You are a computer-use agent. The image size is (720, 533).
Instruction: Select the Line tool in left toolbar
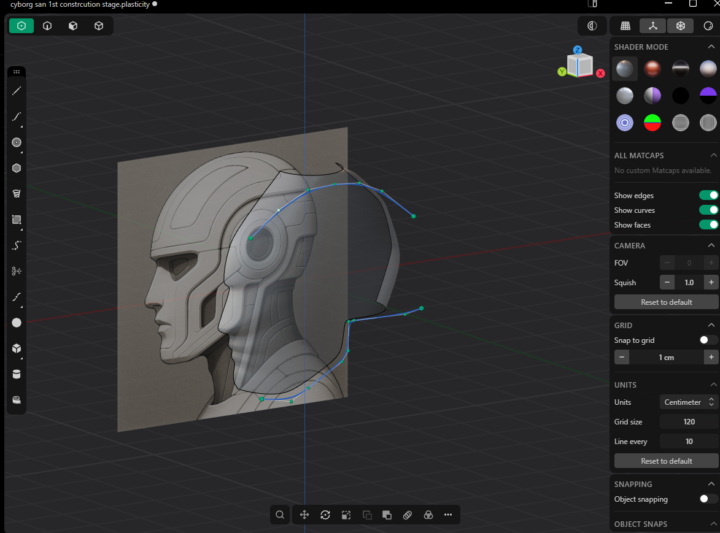(16, 91)
